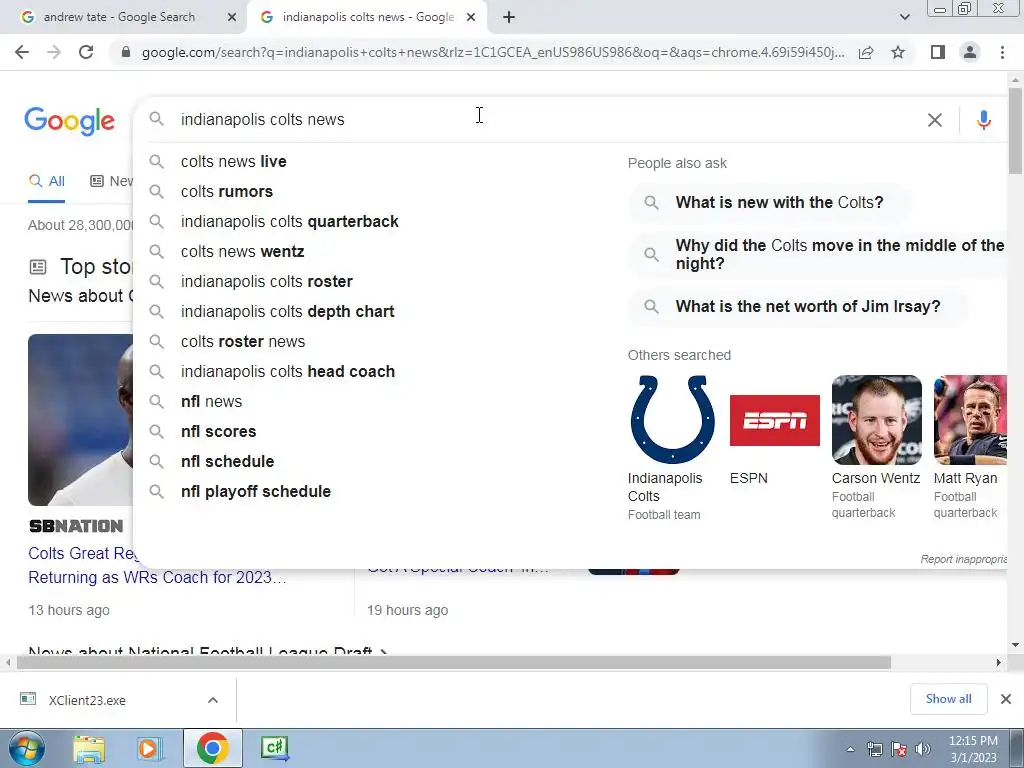The height and width of the screenshot is (768, 1024).
Task: Open a new browser tab
Action: (509, 18)
